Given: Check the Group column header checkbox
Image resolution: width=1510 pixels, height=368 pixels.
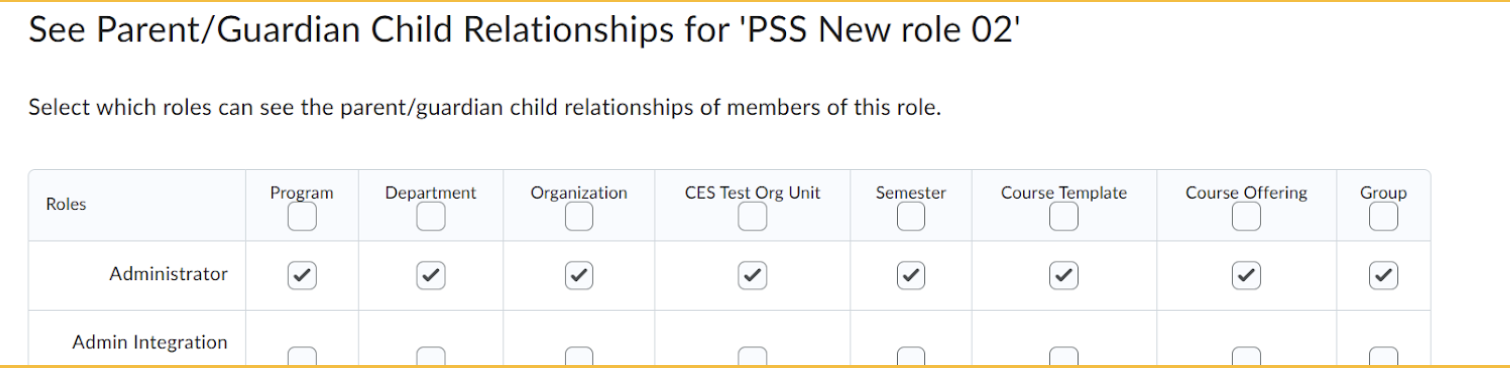Looking at the screenshot, I should coord(1383,216).
